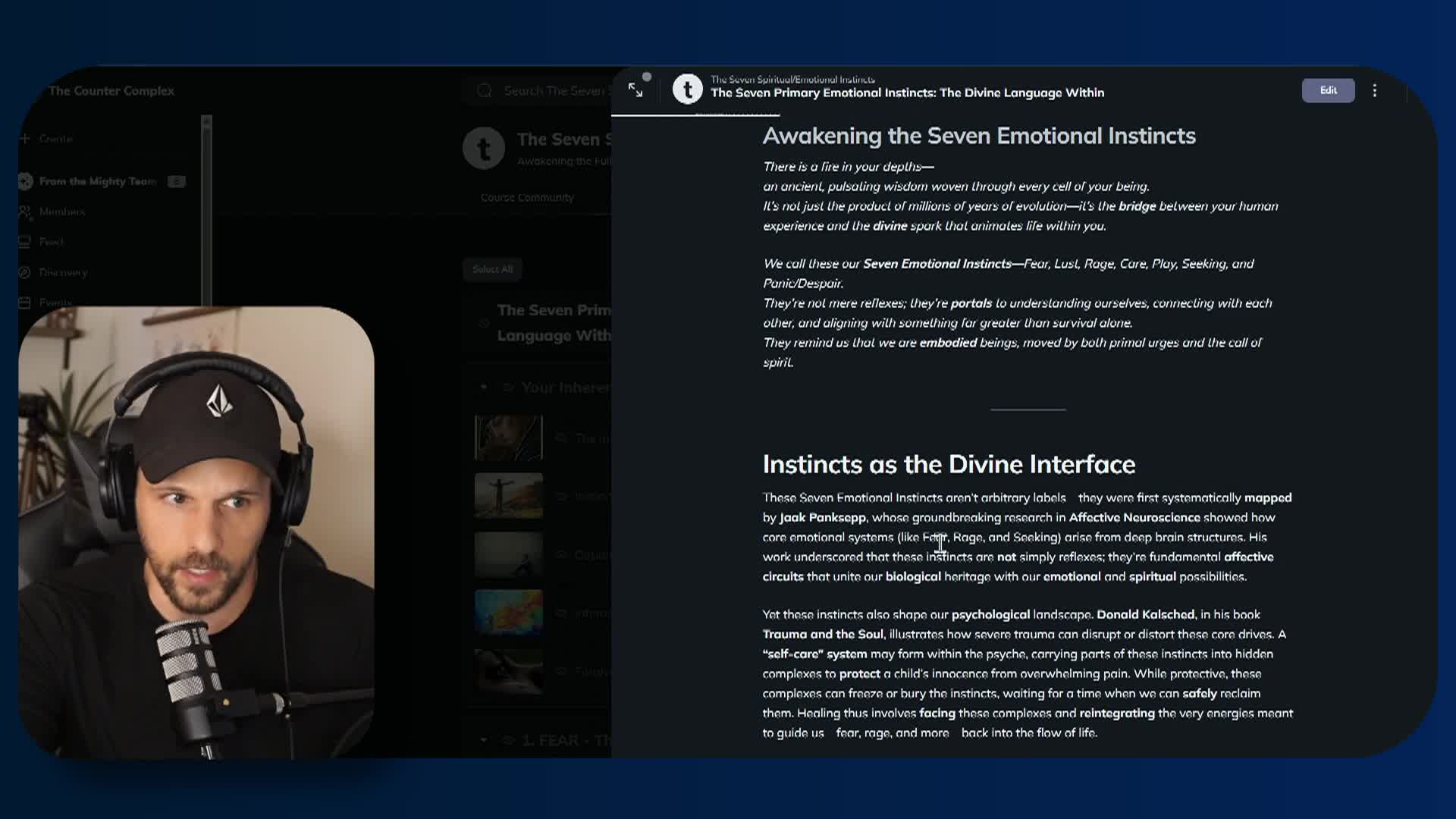Click the Select All button
Screen dimensions: 1456x819
pyautogui.click(x=492, y=269)
